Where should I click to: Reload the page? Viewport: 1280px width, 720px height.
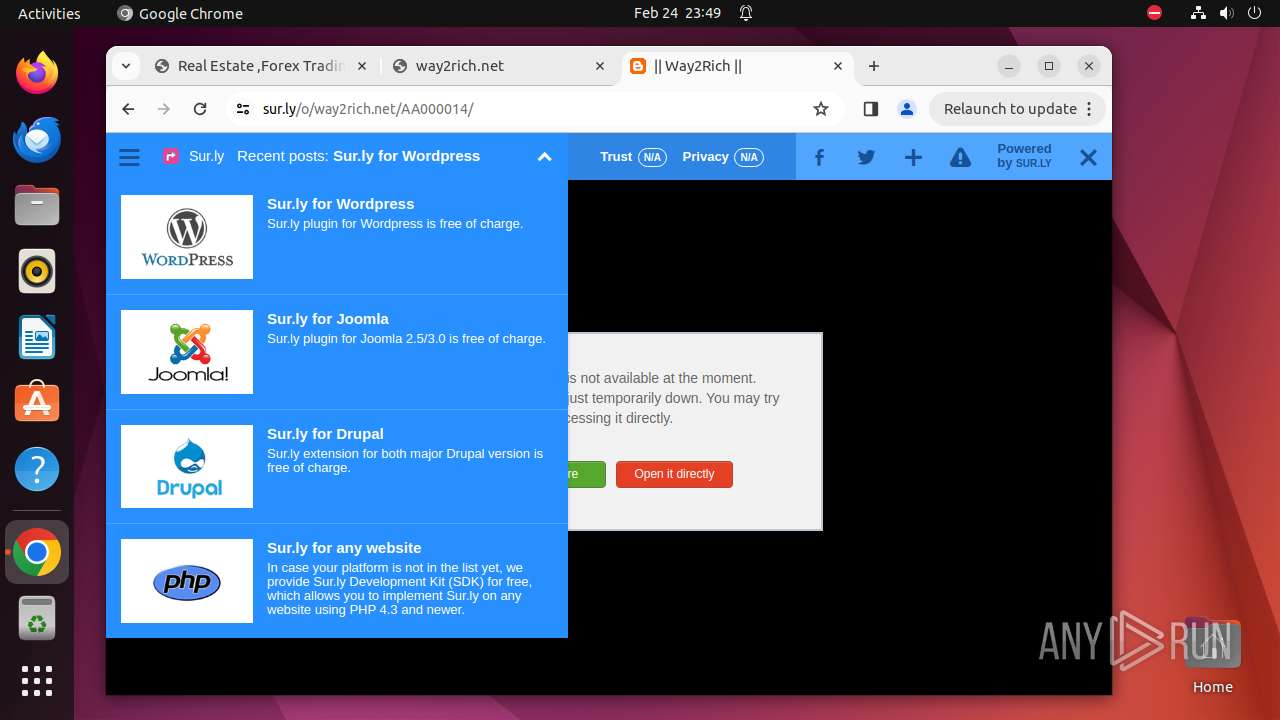coord(200,109)
